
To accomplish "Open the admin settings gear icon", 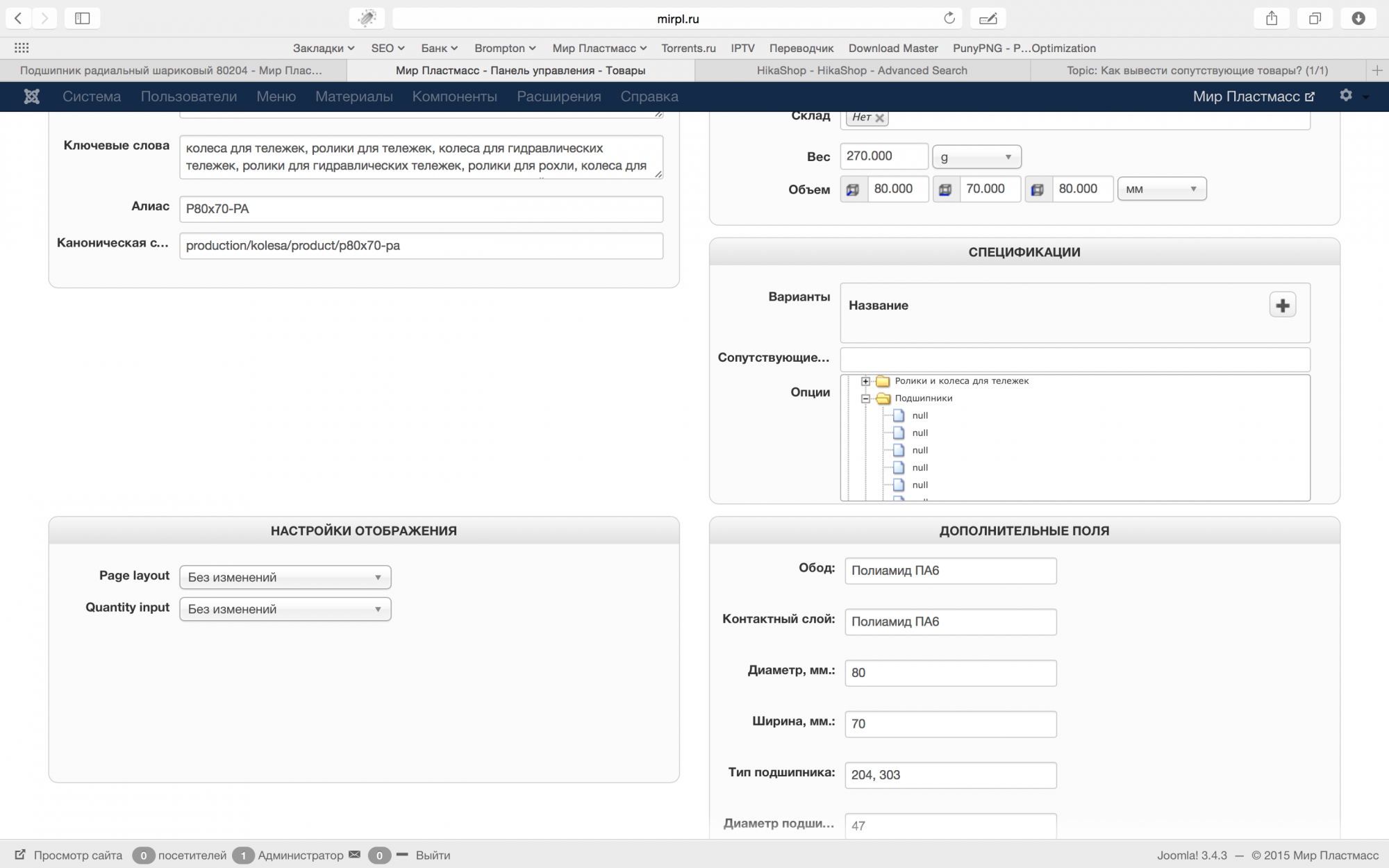I will 1346,96.
